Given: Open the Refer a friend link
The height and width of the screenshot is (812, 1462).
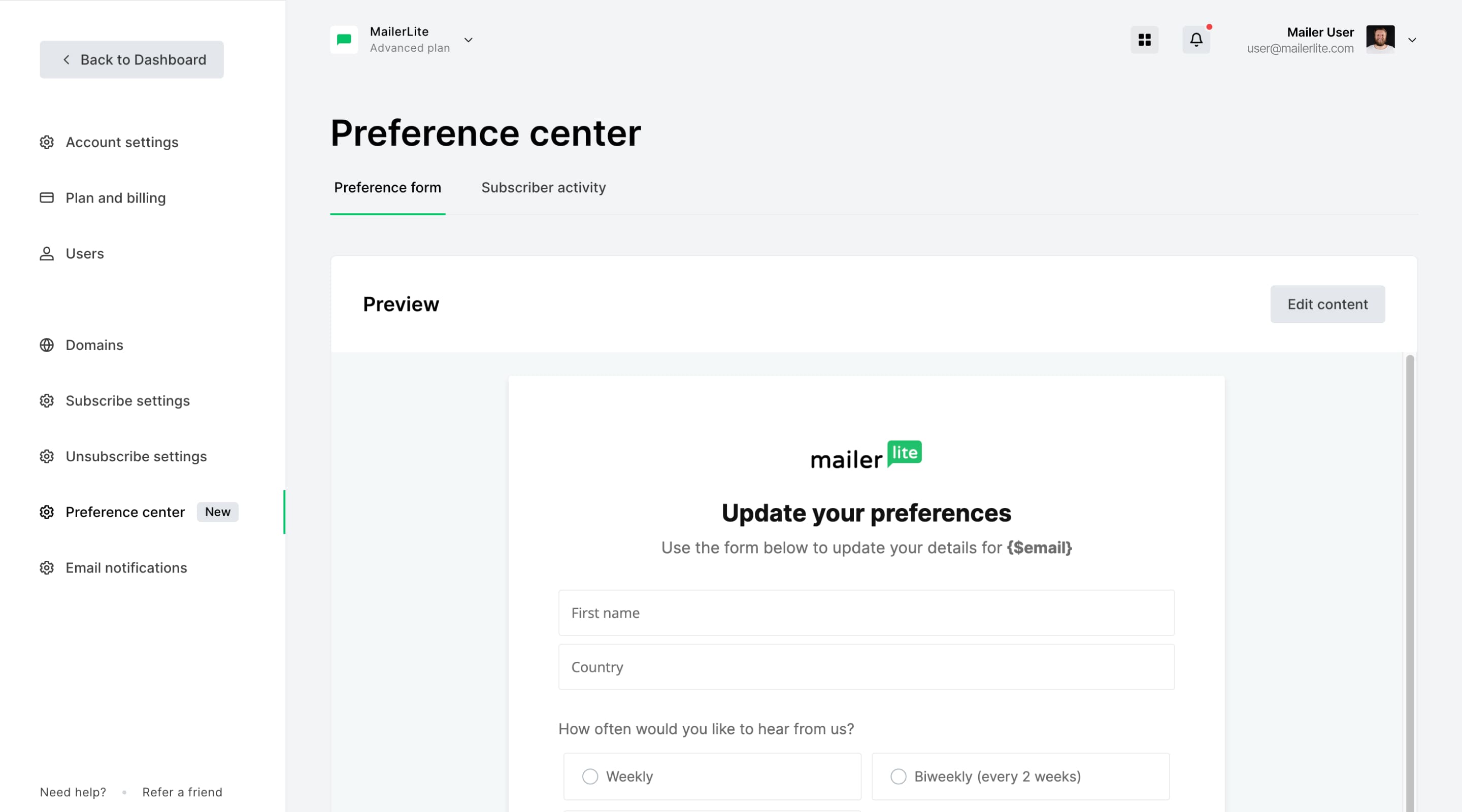Looking at the screenshot, I should point(182,792).
